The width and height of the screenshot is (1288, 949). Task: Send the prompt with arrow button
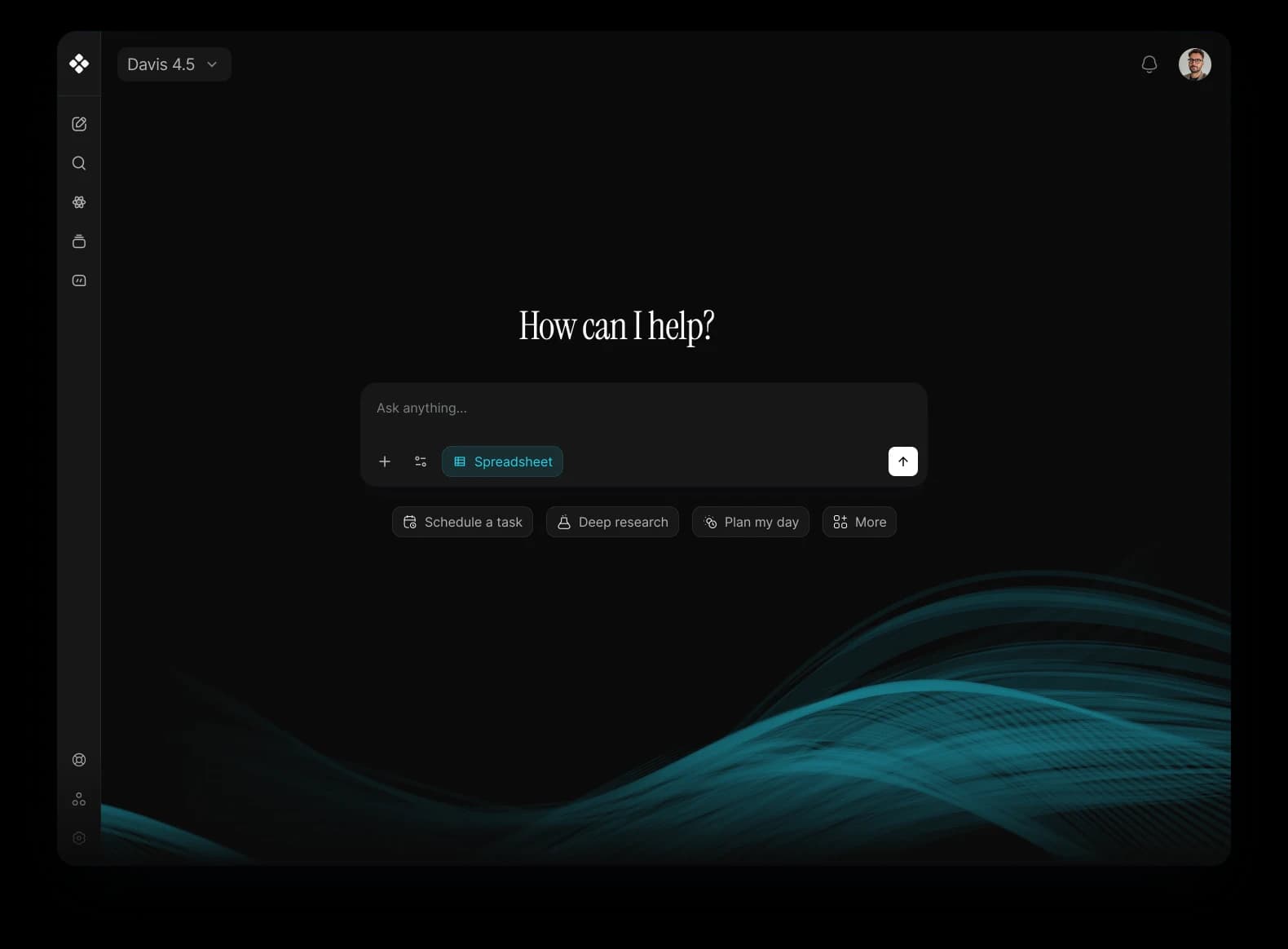(903, 461)
